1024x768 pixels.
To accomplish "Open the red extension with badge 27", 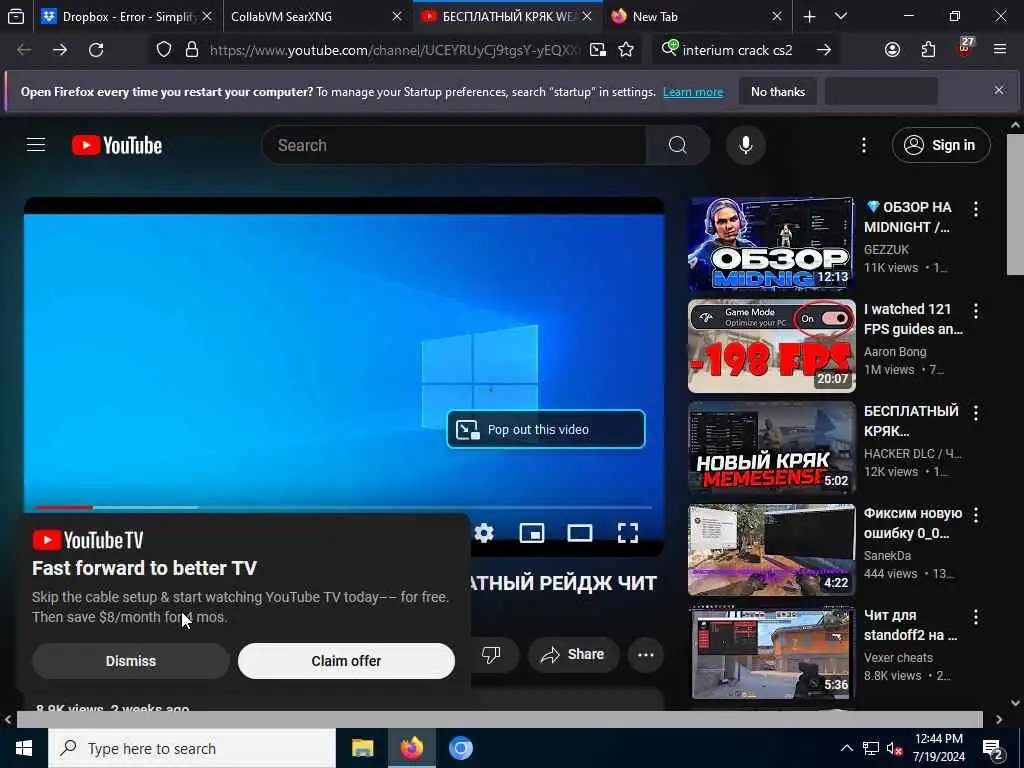I will pyautogui.click(x=965, y=48).
